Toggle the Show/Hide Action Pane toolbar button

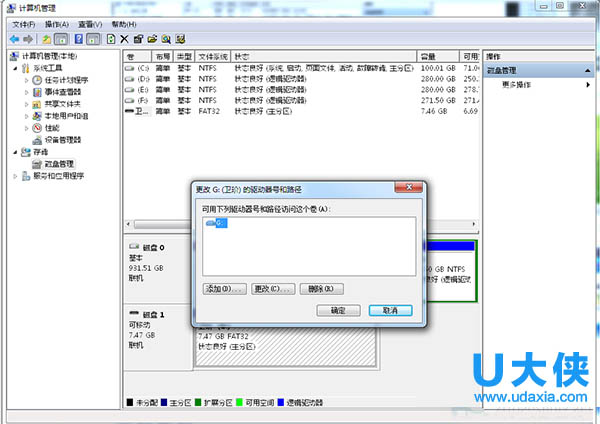coord(93,39)
